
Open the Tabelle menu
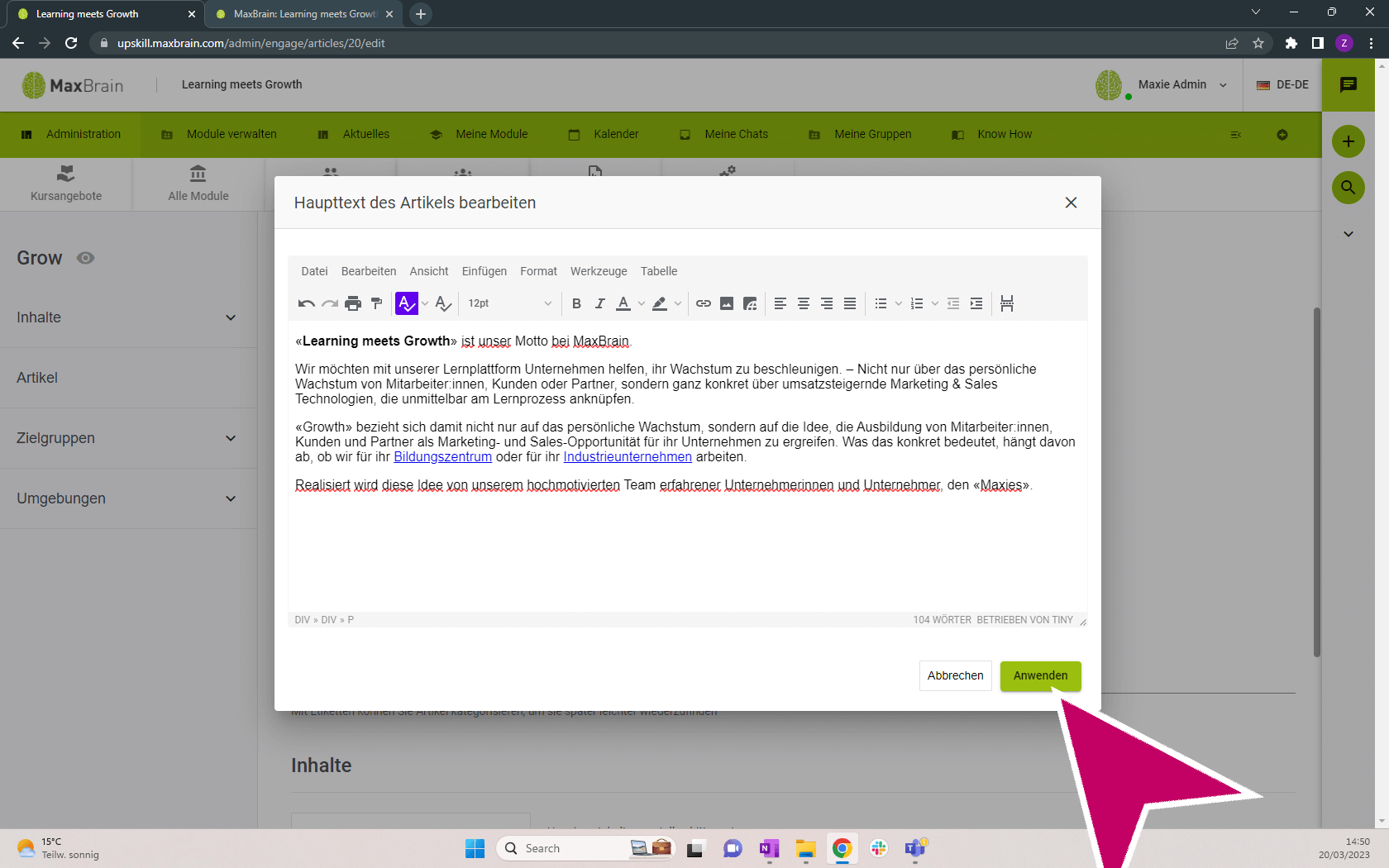pos(659,271)
